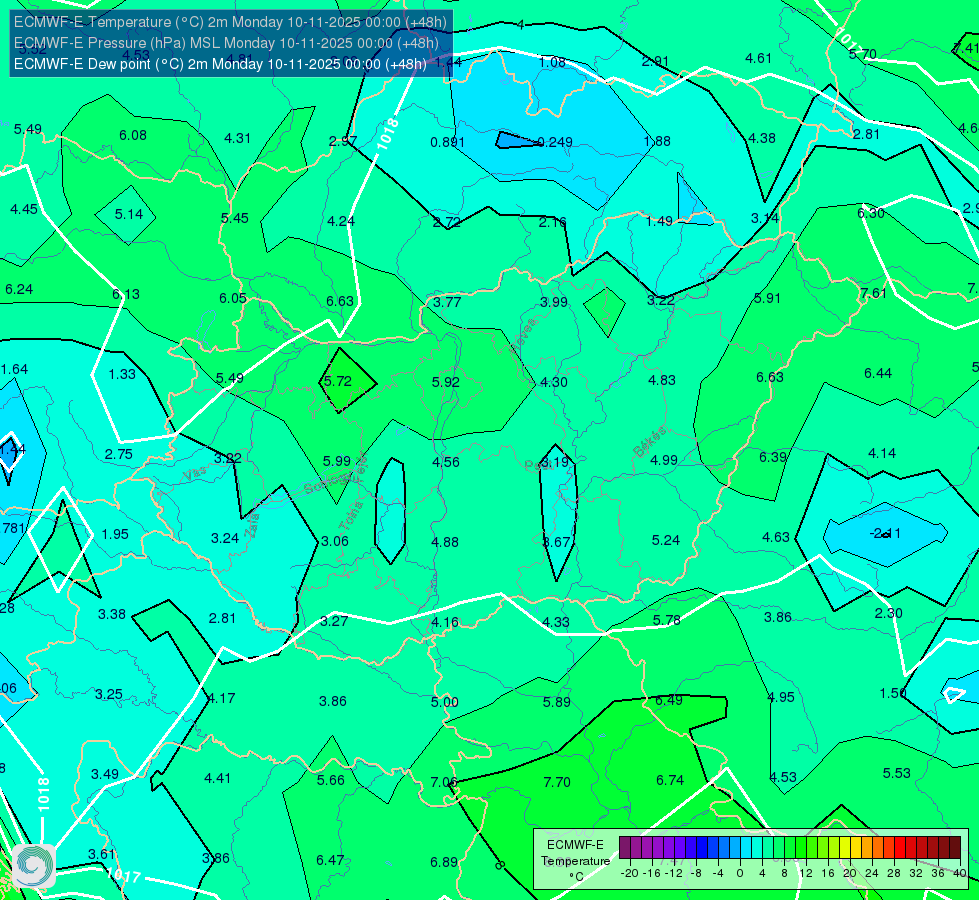Click the map value 3.06

point(335,541)
